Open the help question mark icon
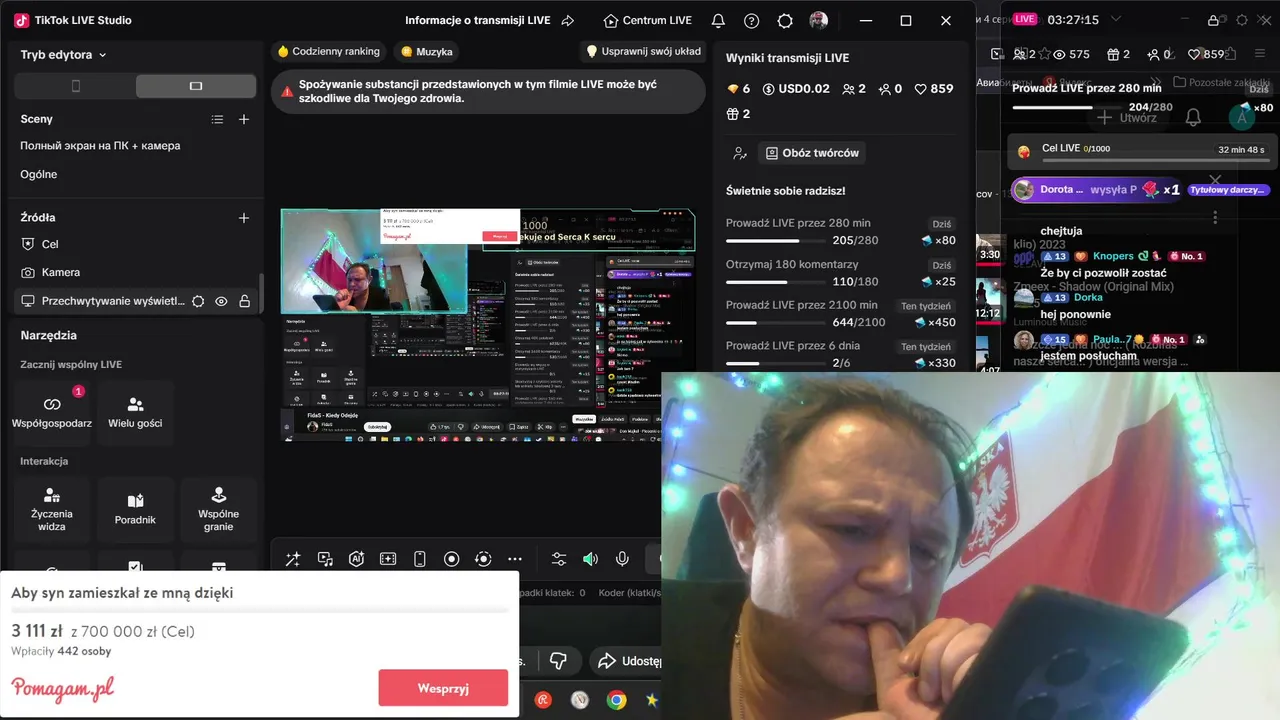 [x=752, y=20]
